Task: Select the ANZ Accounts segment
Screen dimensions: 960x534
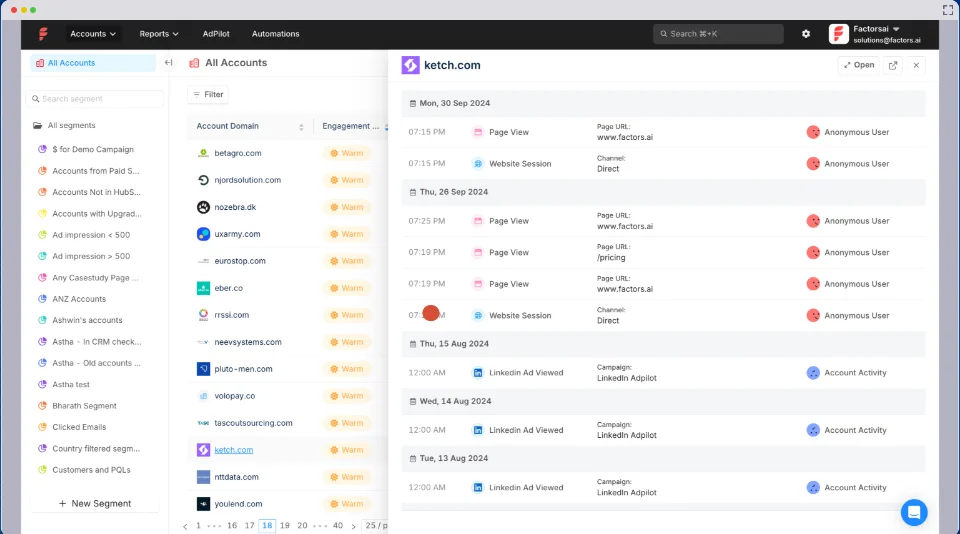Action: point(79,299)
